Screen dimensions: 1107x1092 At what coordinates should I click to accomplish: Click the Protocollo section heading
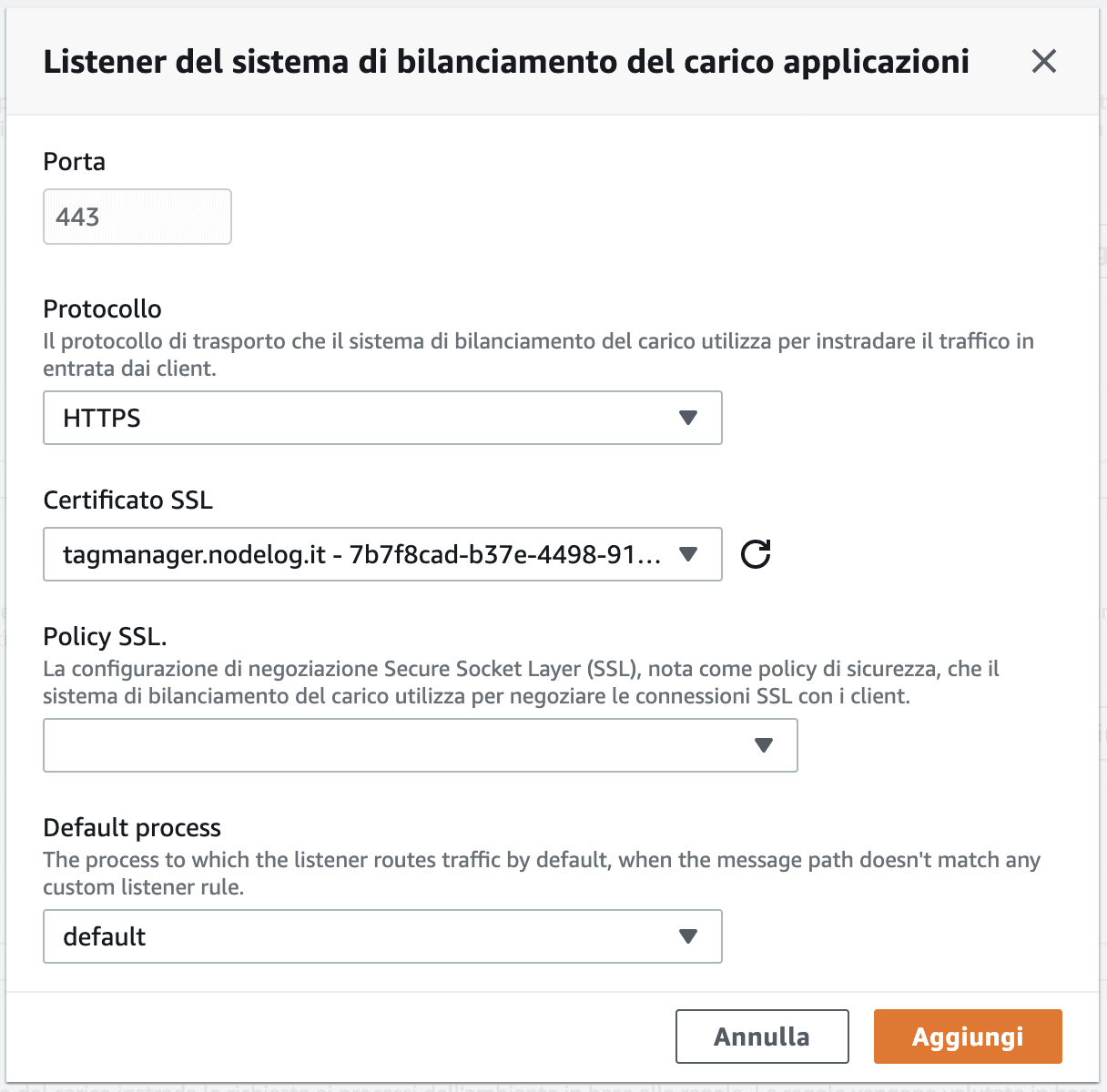pyautogui.click(x=102, y=308)
